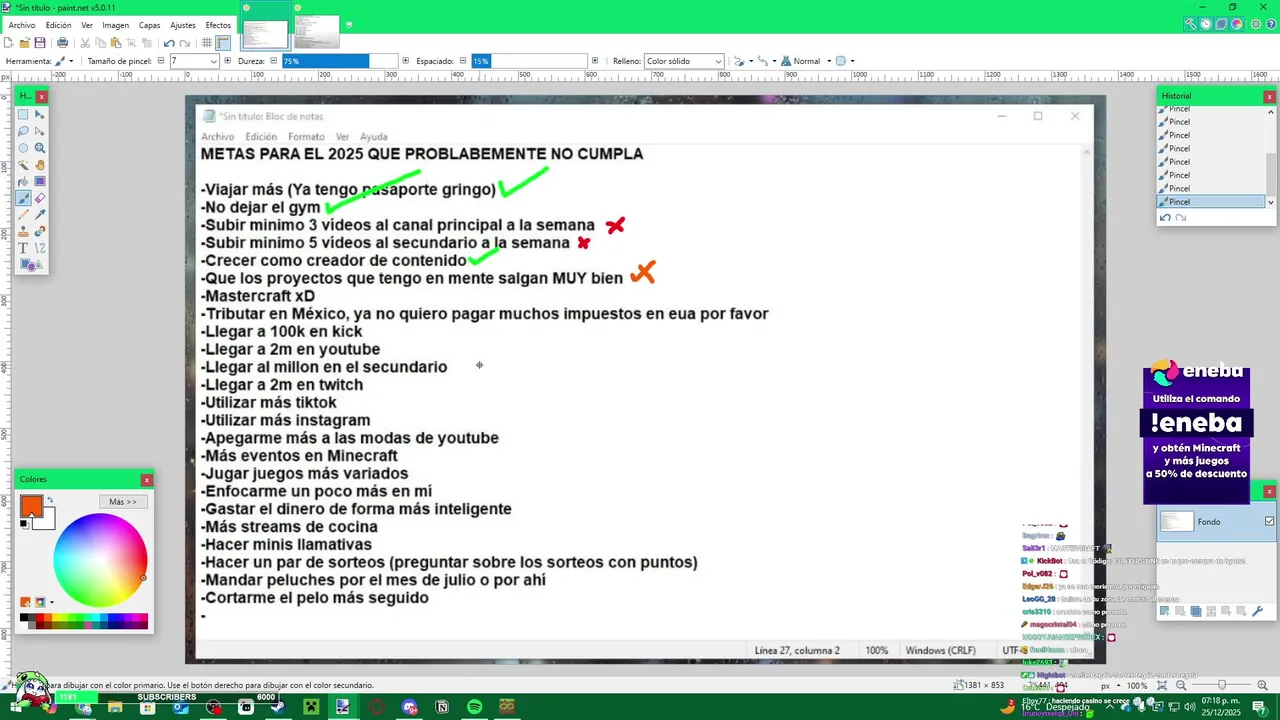The image size is (1280, 720).
Task: Click the Undo arrow in Historial panel
Action: 1165,218
